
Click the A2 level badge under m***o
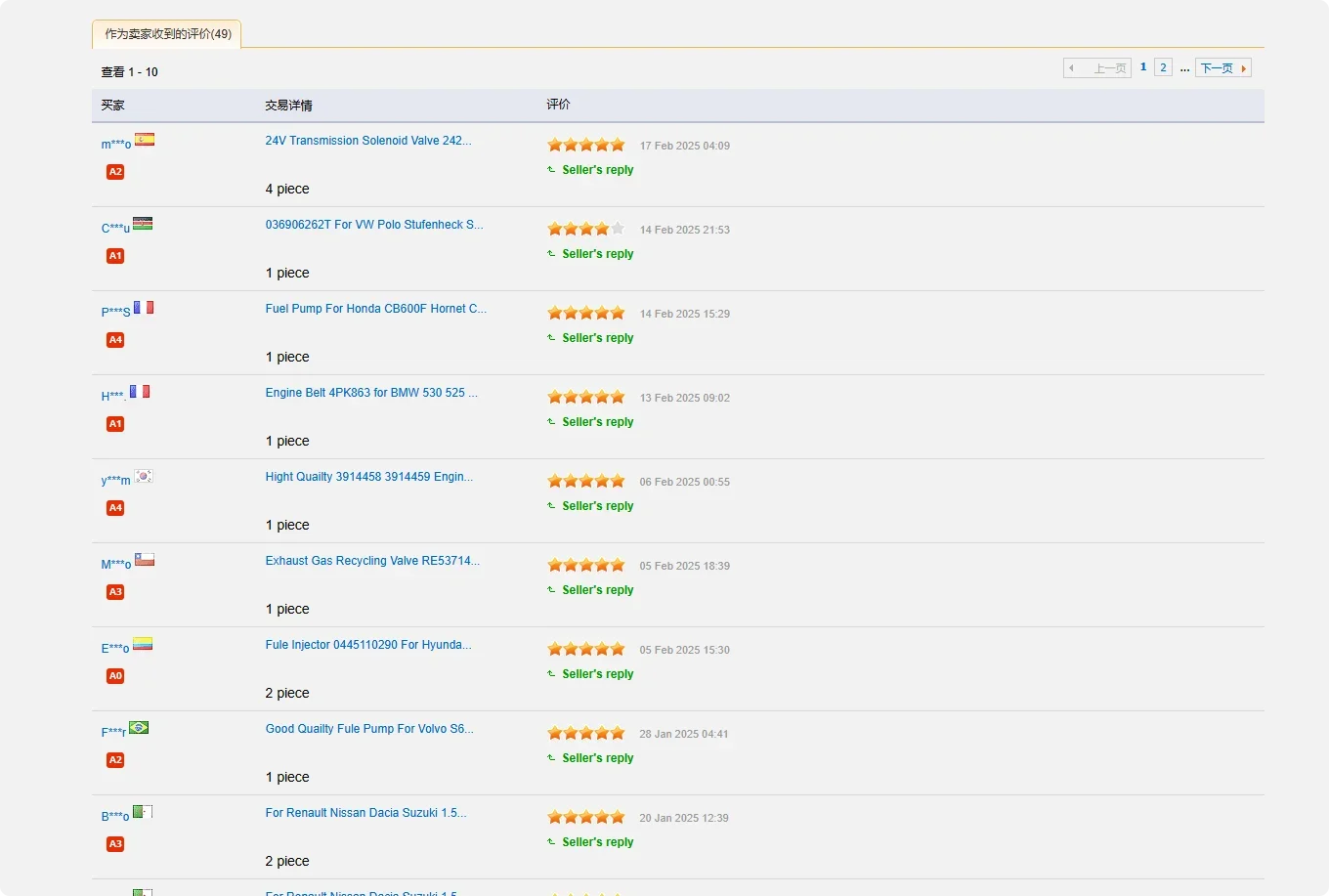(x=115, y=172)
